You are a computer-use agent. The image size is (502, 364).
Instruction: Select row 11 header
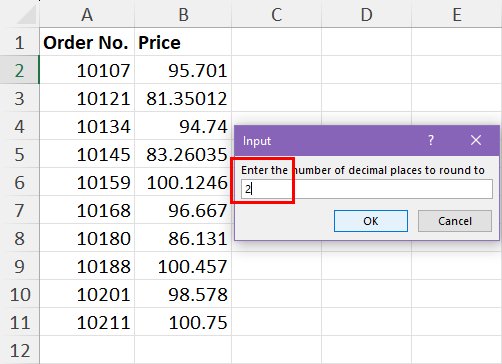coord(19,322)
